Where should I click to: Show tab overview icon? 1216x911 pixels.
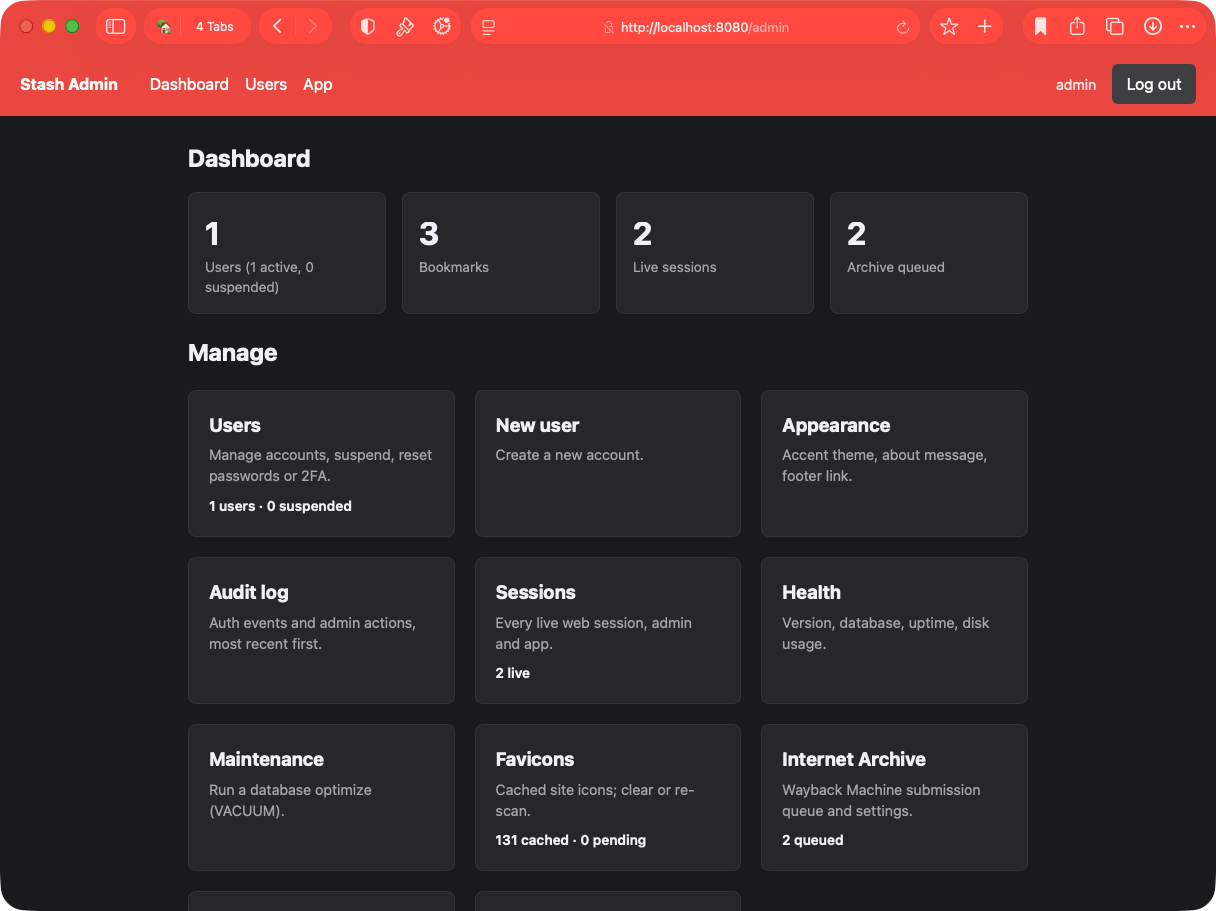coord(1114,27)
